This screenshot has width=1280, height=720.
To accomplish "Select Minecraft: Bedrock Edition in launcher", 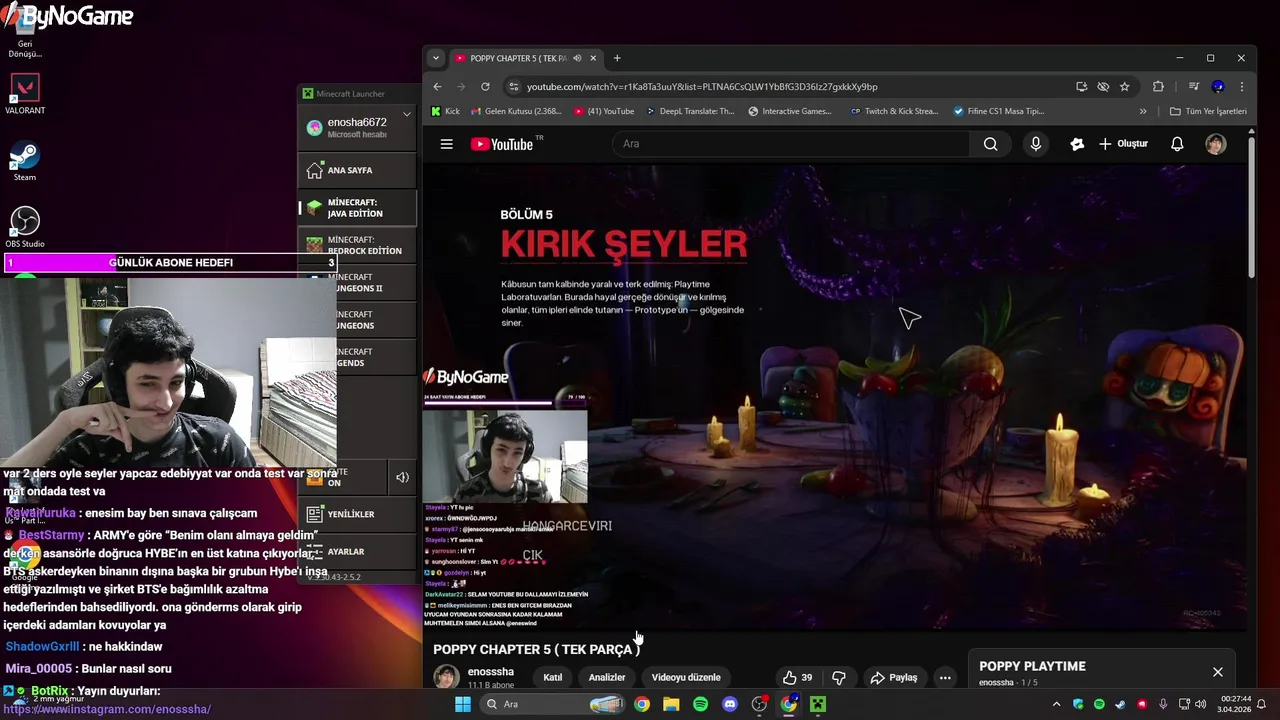I will tap(357, 245).
